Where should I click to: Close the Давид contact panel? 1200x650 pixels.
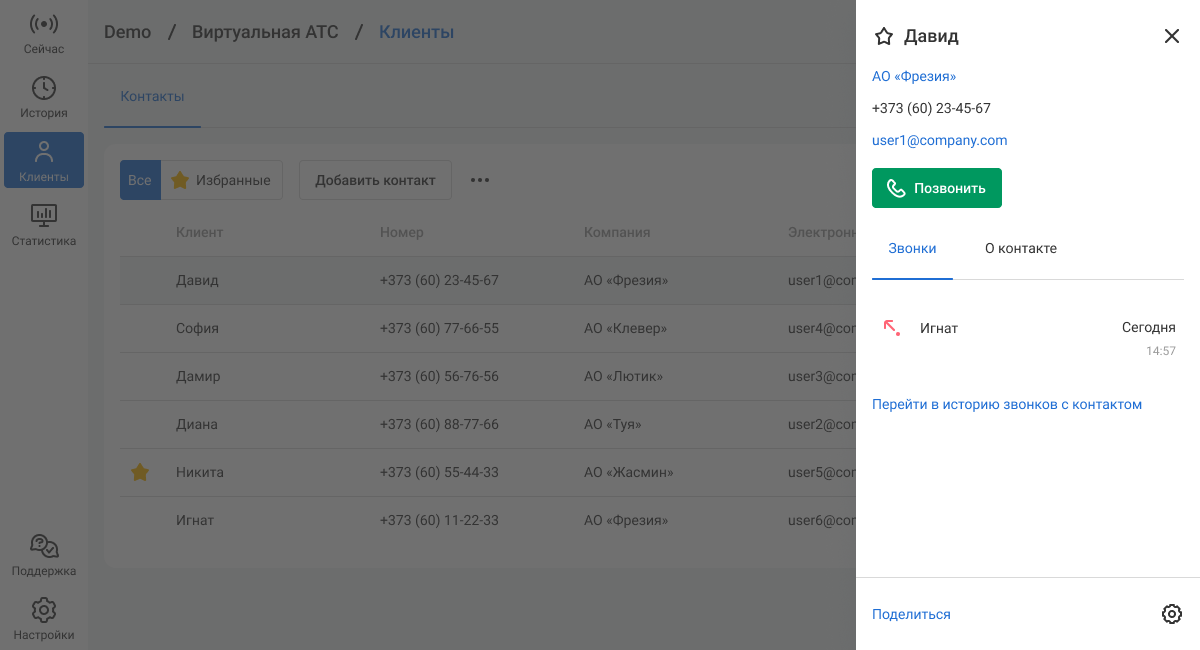[1172, 37]
